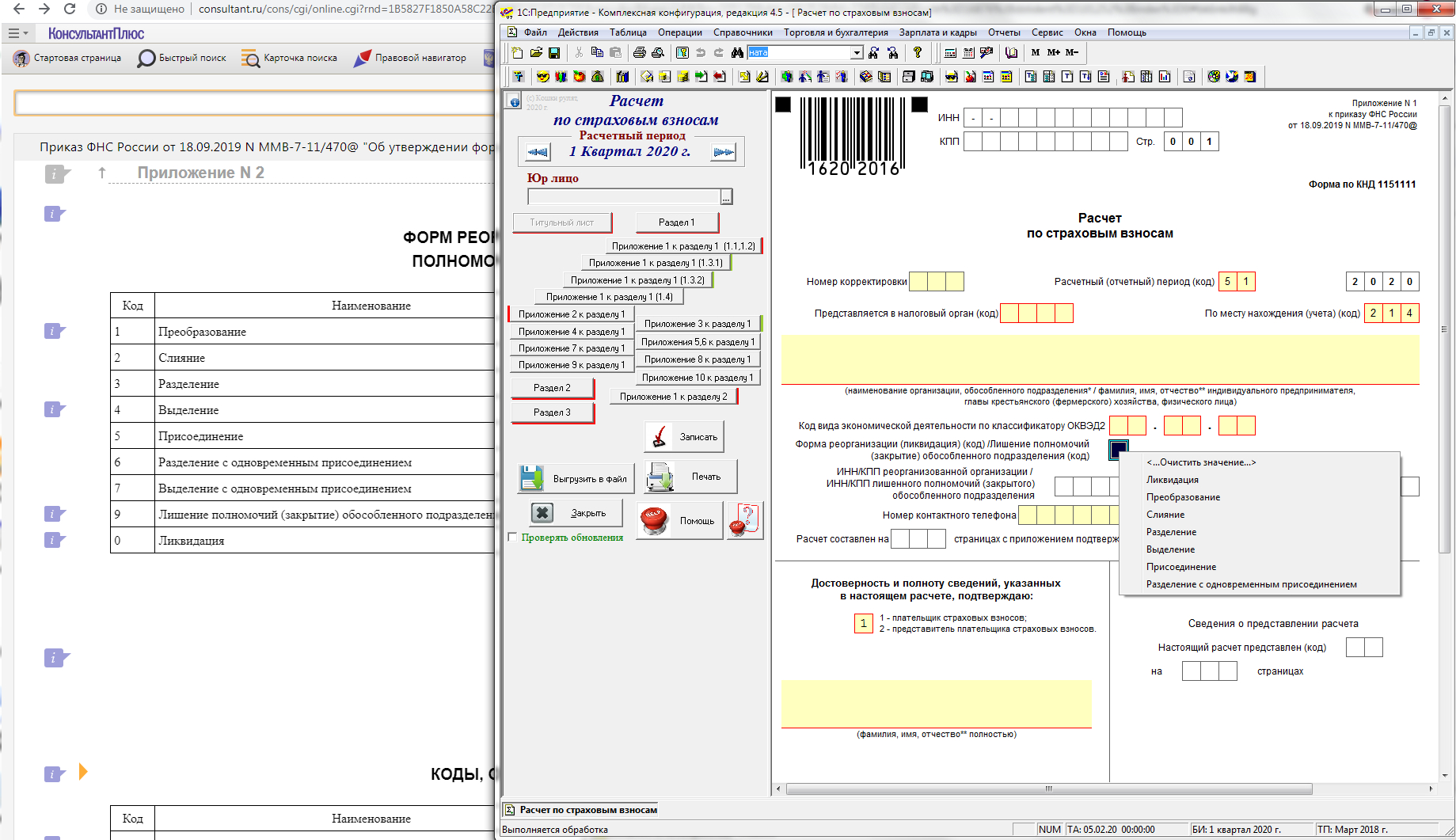Click the binoculars Find icon in the toolbar
The image size is (1456, 840).
coord(737,52)
